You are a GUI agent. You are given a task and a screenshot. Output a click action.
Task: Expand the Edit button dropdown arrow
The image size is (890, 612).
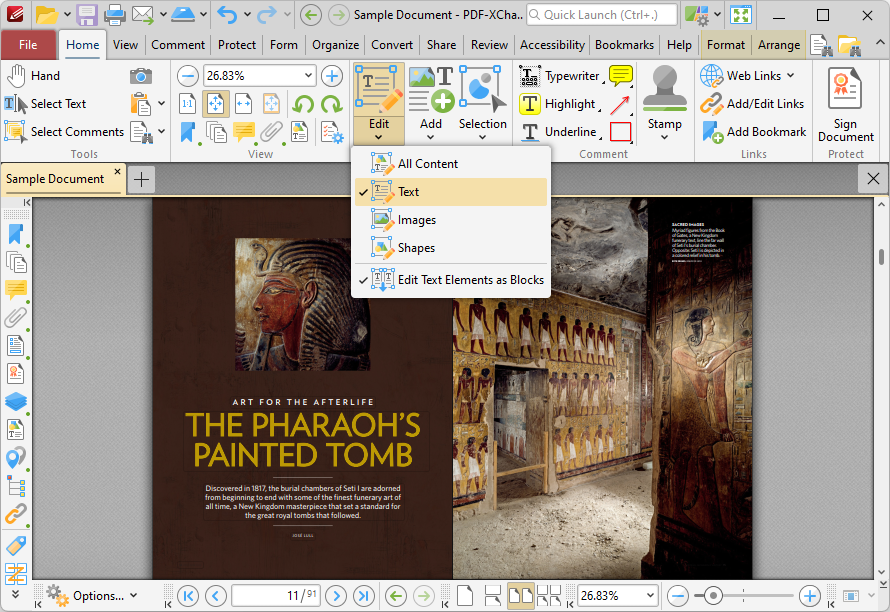pos(379,137)
